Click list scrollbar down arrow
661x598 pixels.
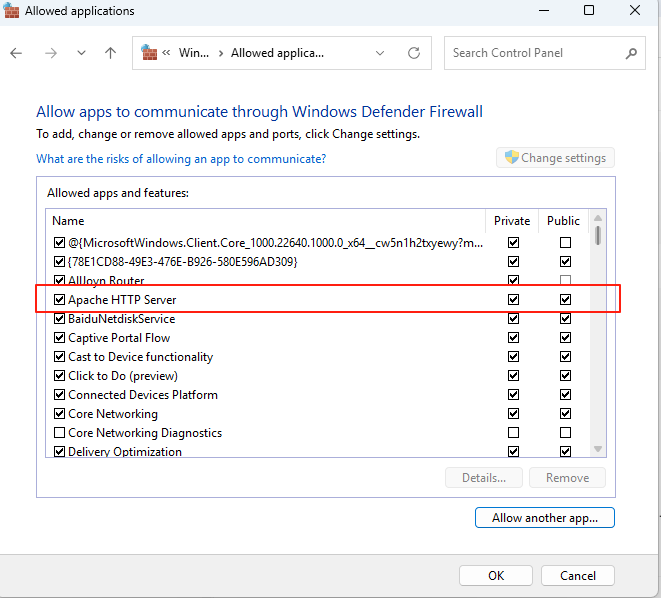(598, 449)
